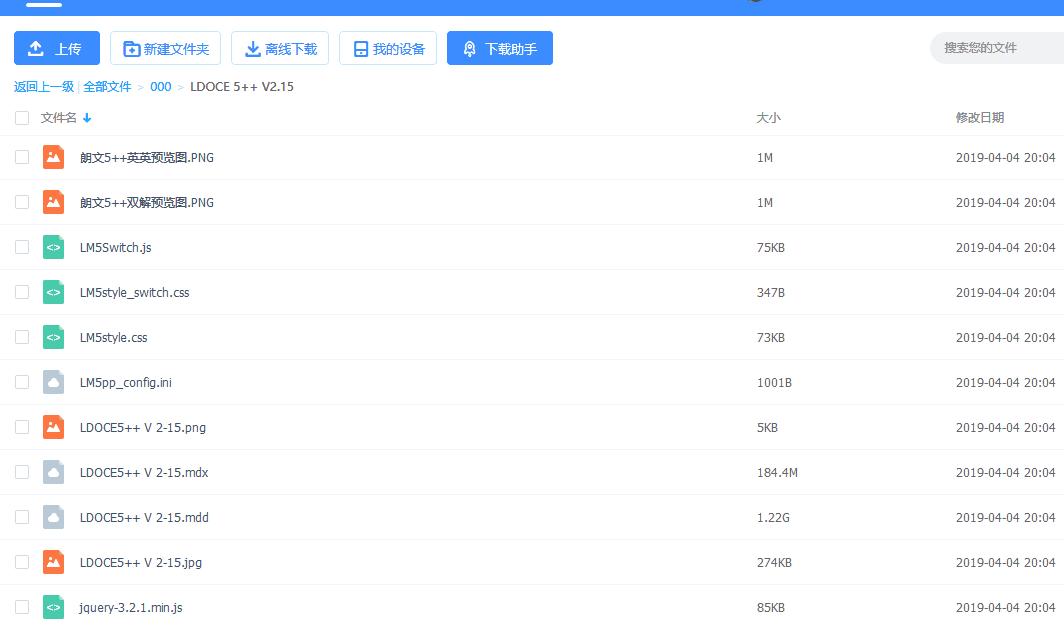This screenshot has width=1064, height=627.
Task: Sort by 文件名 arrow icon
Action: [87, 118]
